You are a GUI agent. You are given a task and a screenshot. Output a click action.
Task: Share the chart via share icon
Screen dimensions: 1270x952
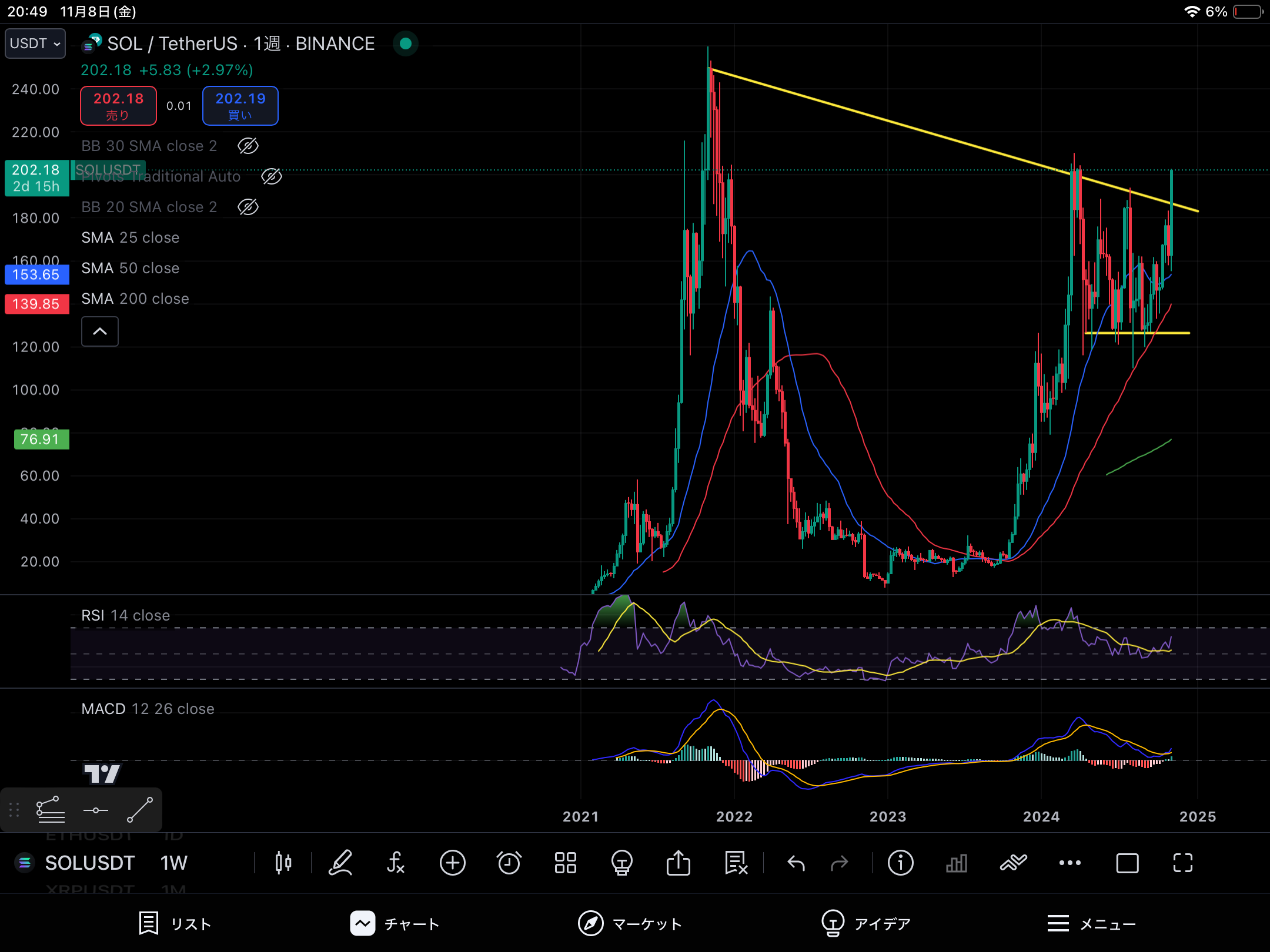pyautogui.click(x=678, y=863)
